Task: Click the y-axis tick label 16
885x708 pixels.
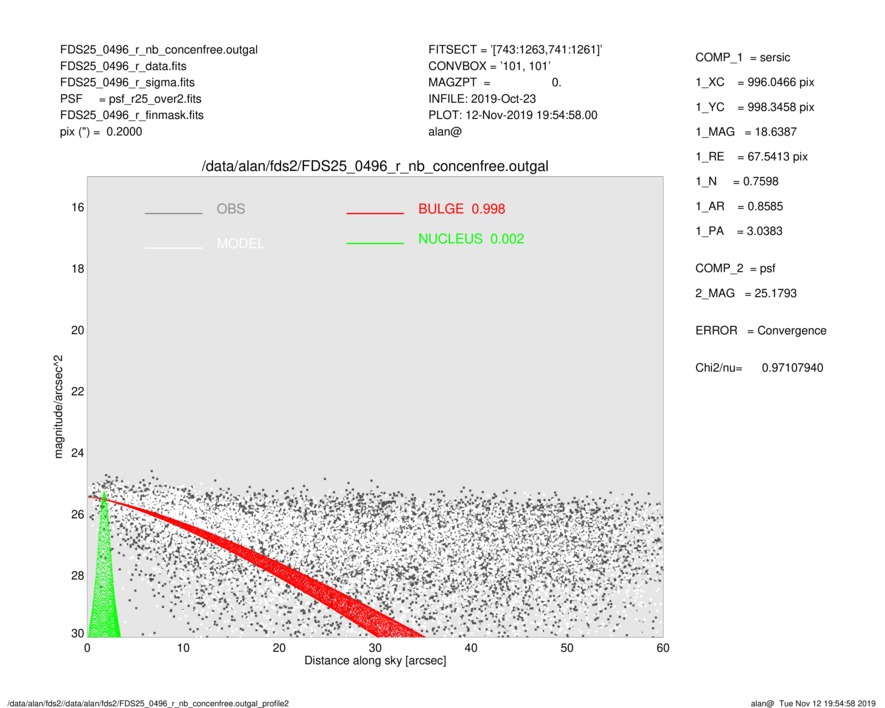Action: tap(77, 208)
